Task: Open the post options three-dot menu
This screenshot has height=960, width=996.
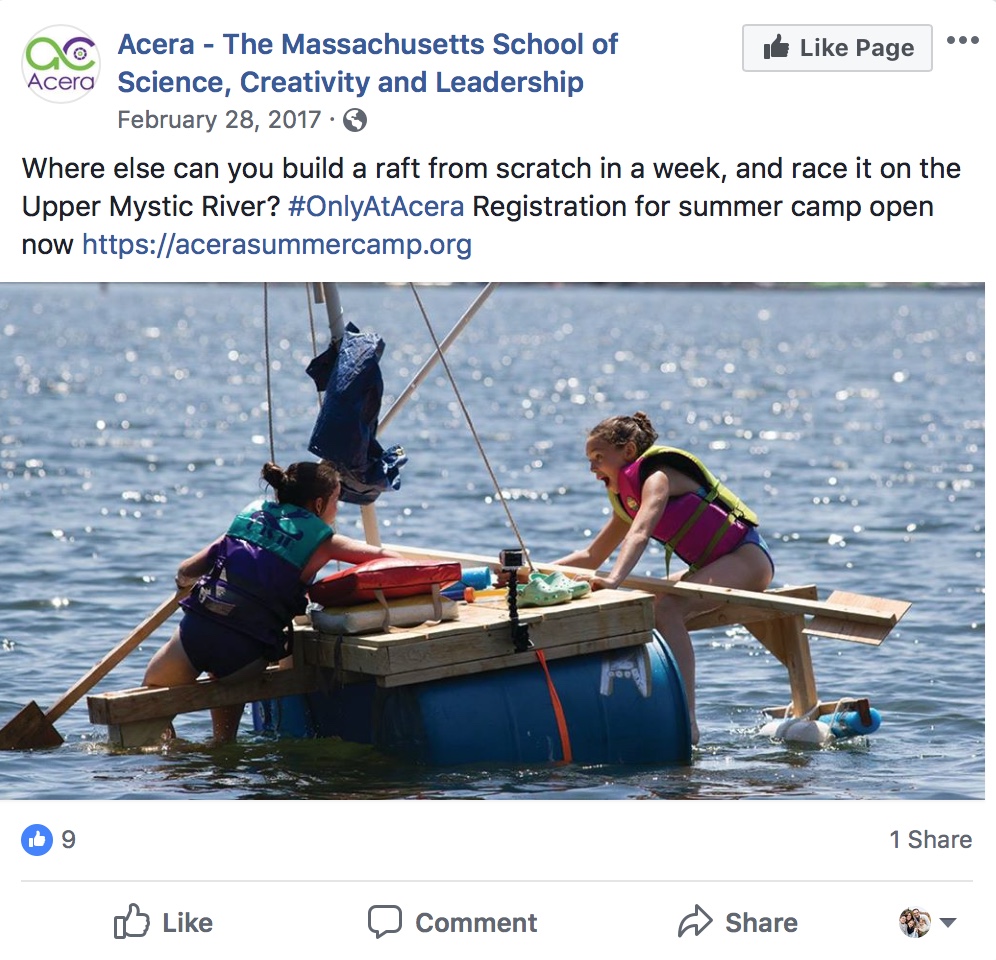Action: tap(962, 41)
